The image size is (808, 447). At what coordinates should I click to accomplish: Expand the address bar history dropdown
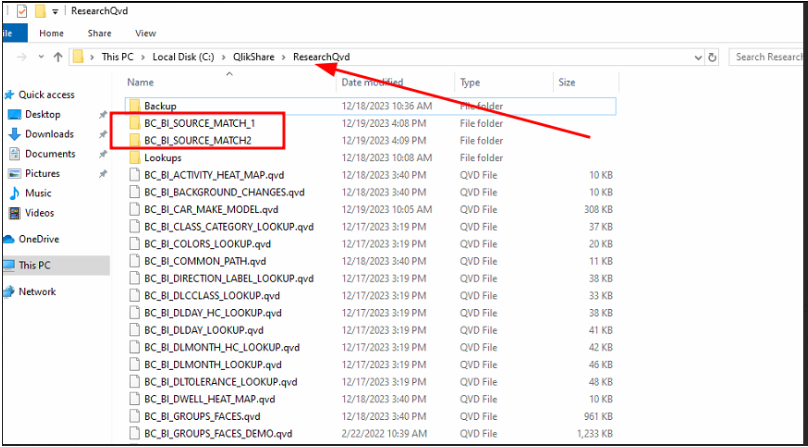pos(698,57)
